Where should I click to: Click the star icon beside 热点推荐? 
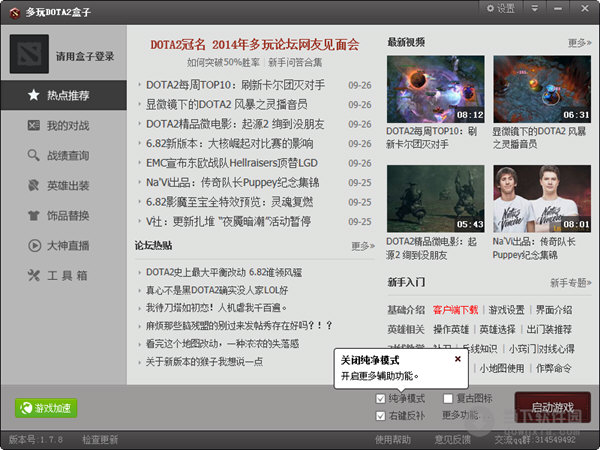coord(34,95)
